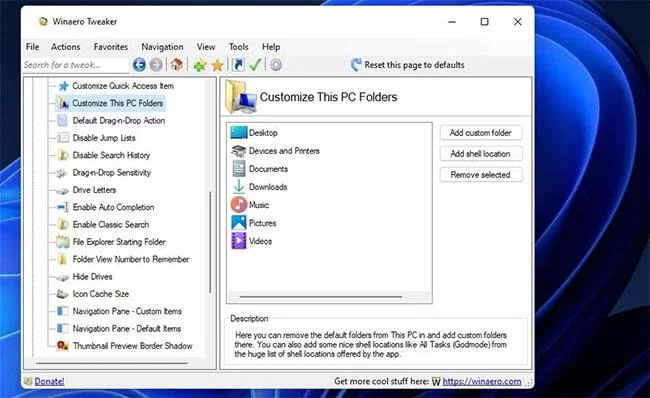Click the Icon Cache Size icon
Screen dimensions: 650x398
[x=62, y=294]
